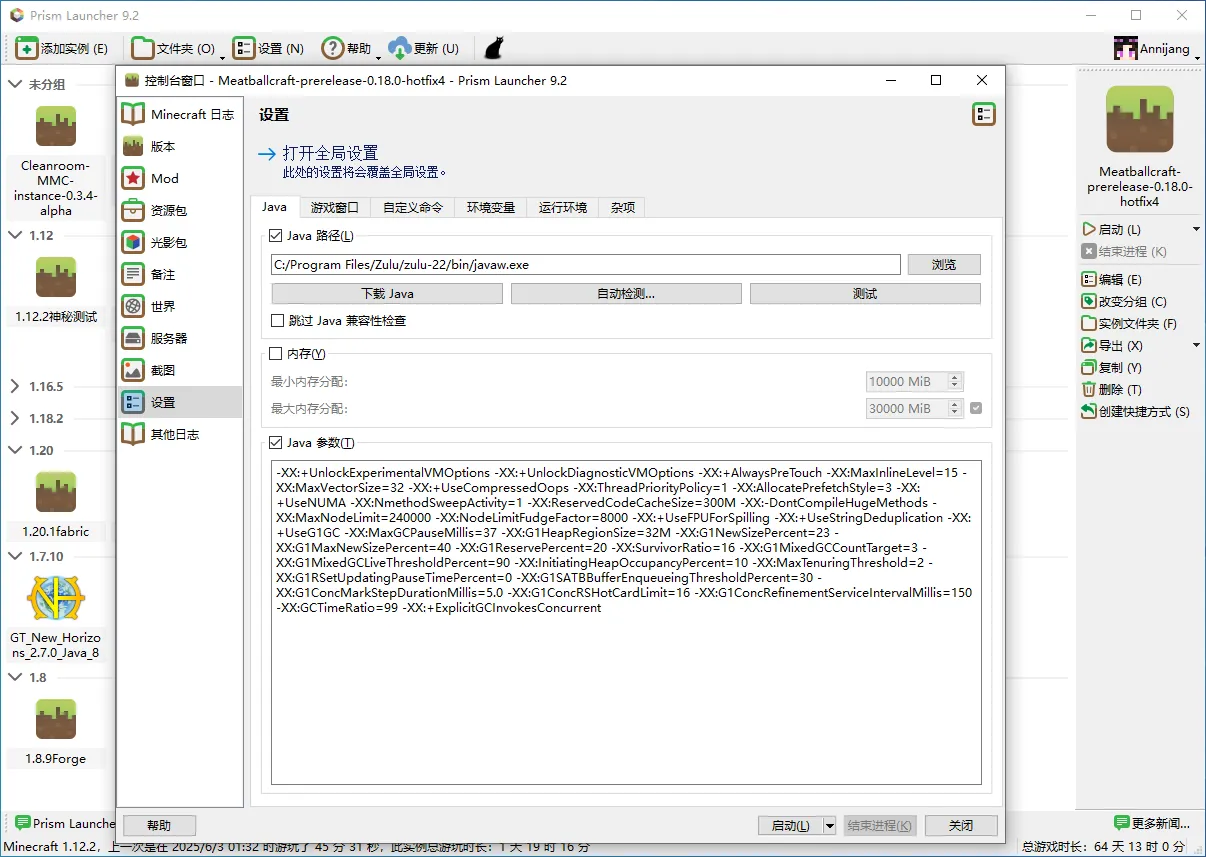Click 更新 cloud download icon
The width and height of the screenshot is (1206, 857).
pyautogui.click(x=399, y=48)
